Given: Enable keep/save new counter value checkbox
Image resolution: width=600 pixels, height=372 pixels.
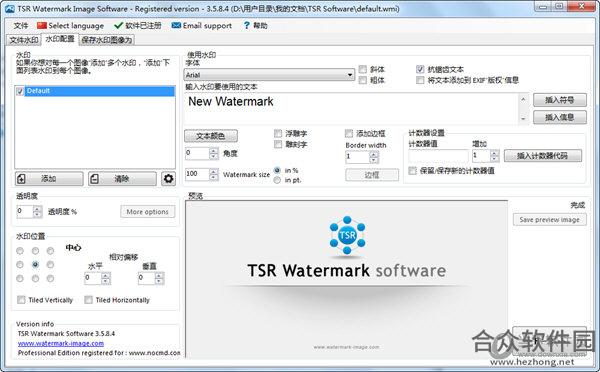Looking at the screenshot, I should click(412, 171).
